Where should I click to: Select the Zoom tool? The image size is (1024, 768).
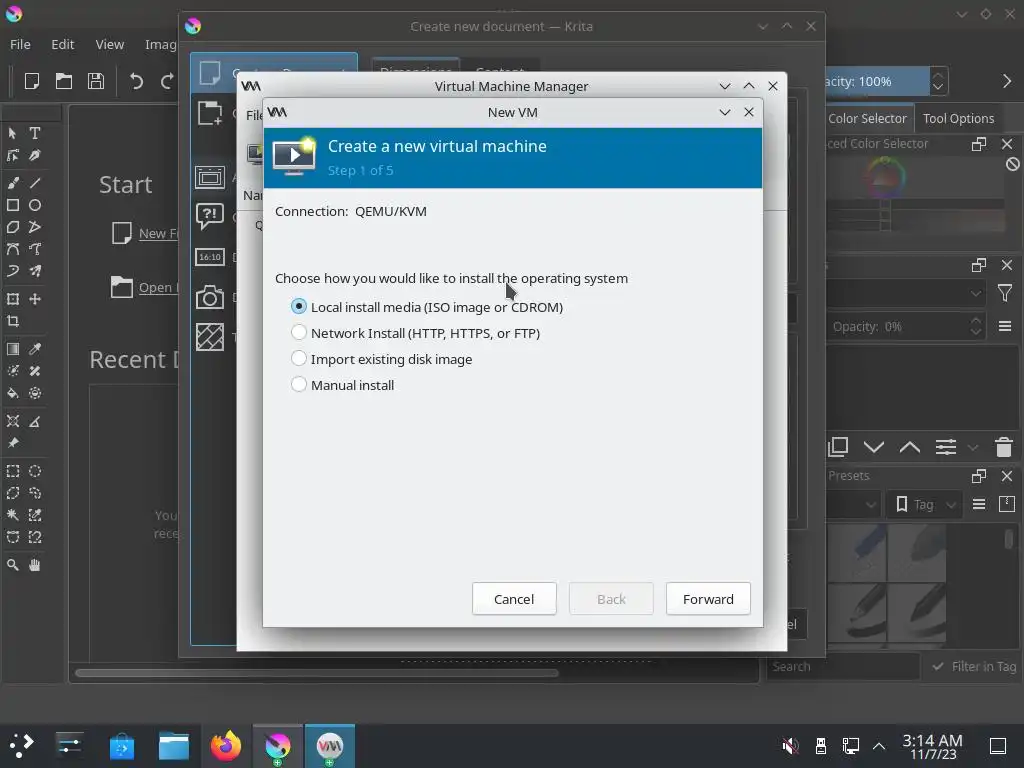[12, 565]
